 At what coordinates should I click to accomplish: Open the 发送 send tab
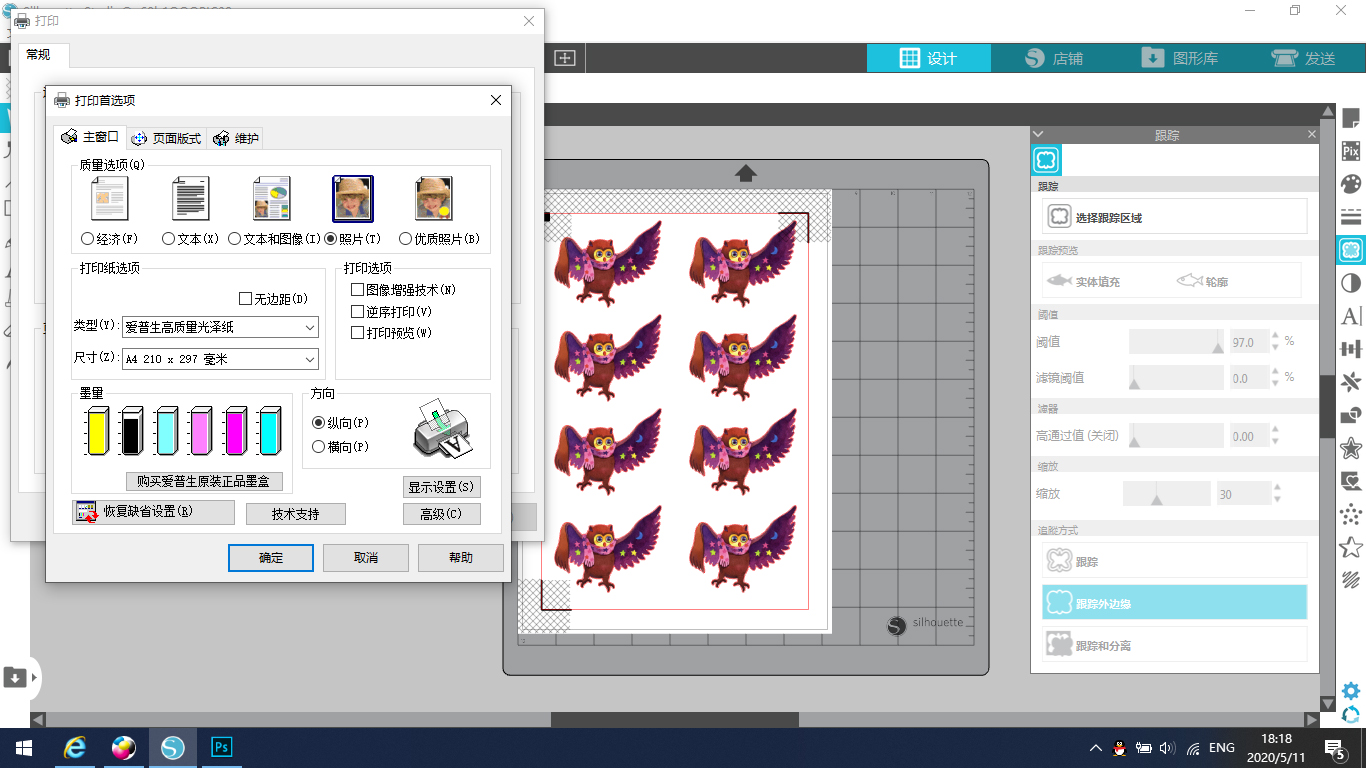1304,58
